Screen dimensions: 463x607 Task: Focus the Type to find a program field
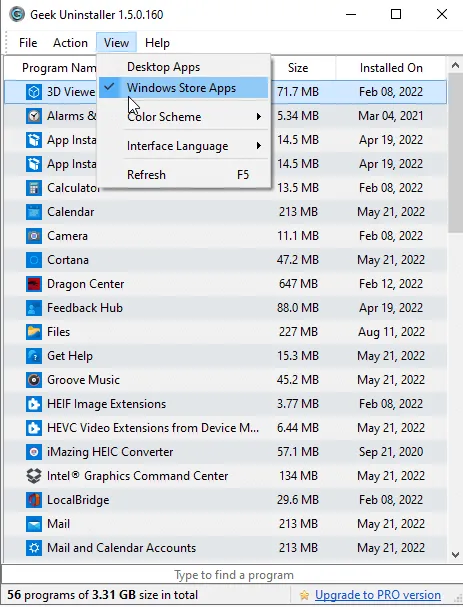coord(232,575)
